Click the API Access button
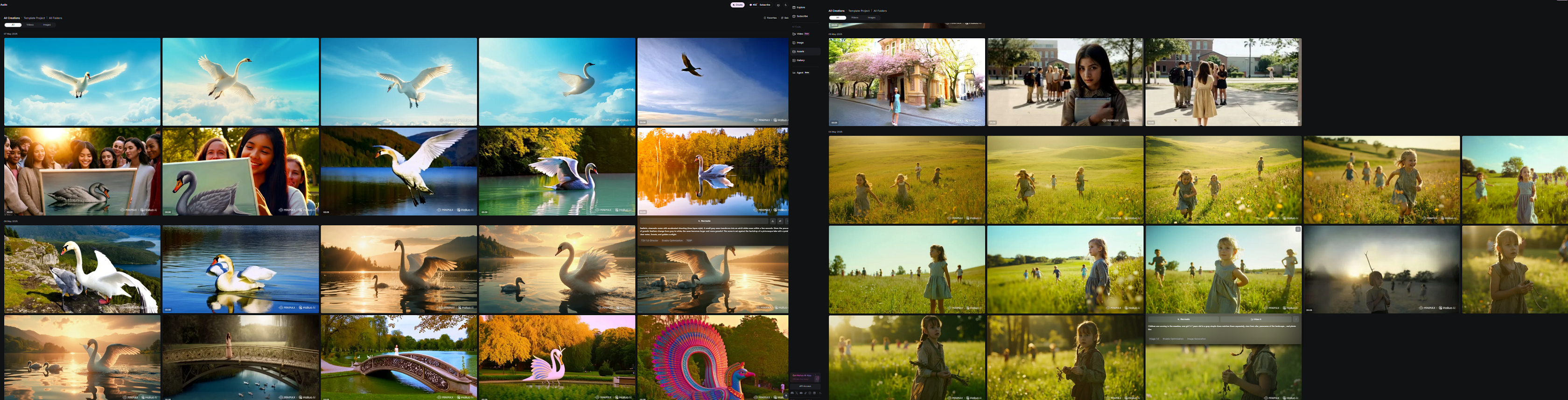Viewport: 1568px width, 400px height. pyautogui.click(x=806, y=386)
